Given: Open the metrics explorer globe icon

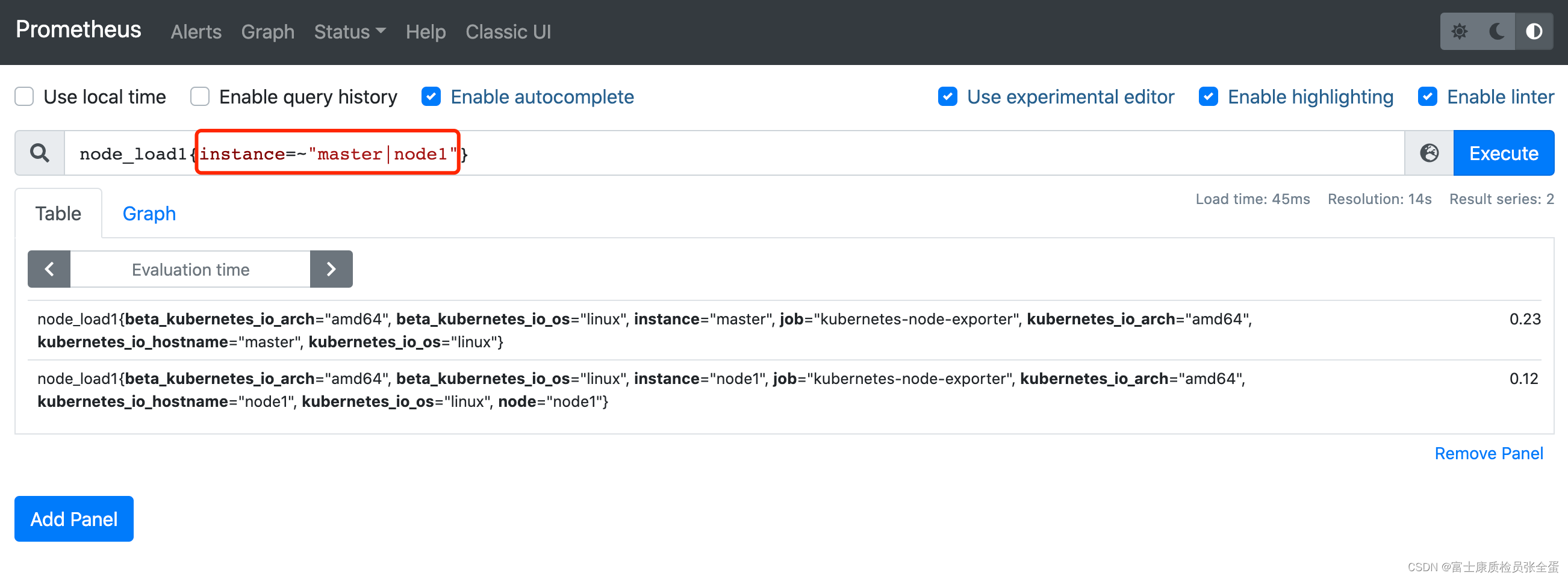Looking at the screenshot, I should pos(1429,153).
